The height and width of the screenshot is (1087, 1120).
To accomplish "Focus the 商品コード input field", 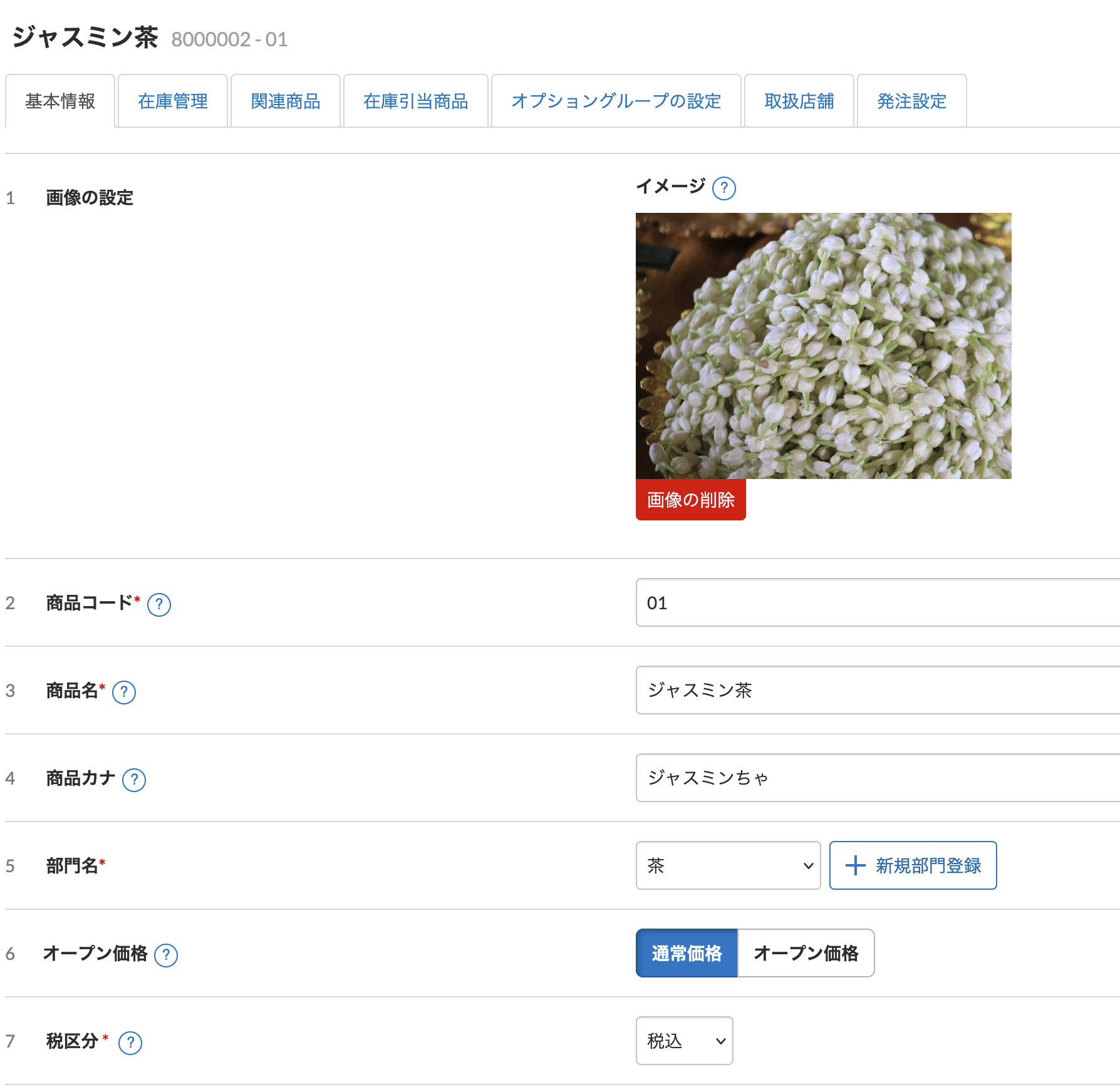I will (878, 602).
